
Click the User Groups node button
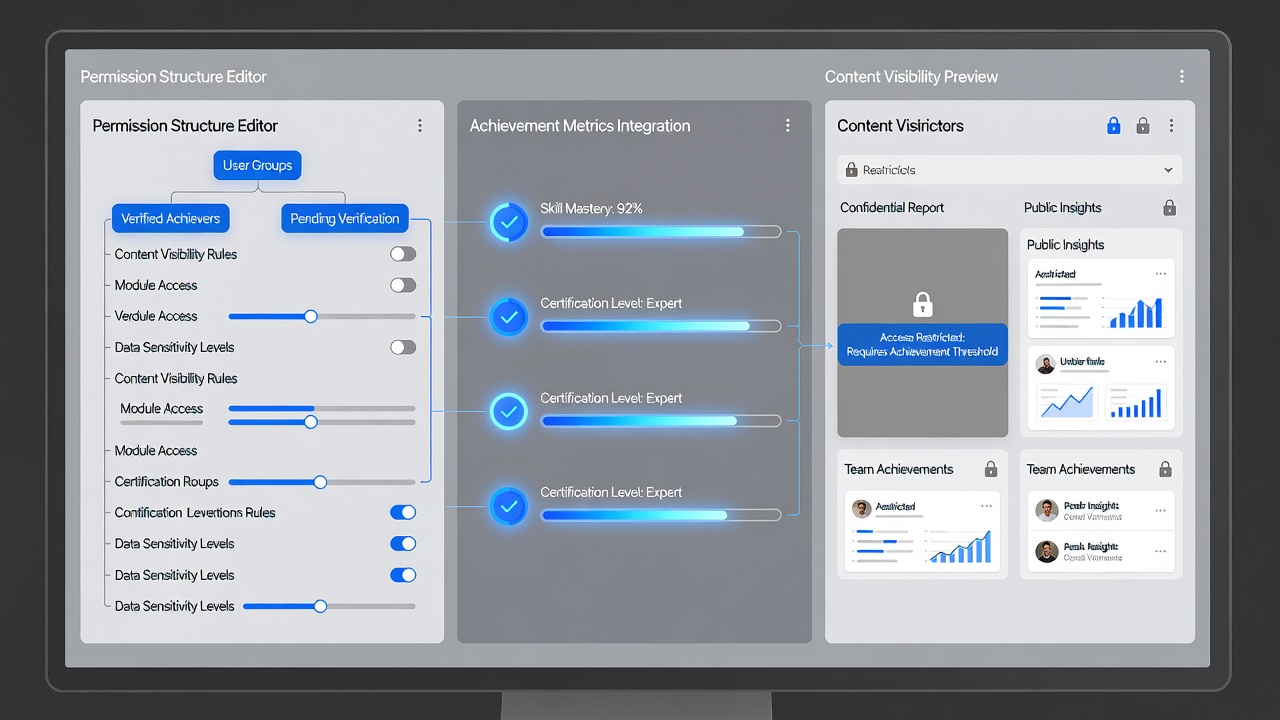coord(257,165)
